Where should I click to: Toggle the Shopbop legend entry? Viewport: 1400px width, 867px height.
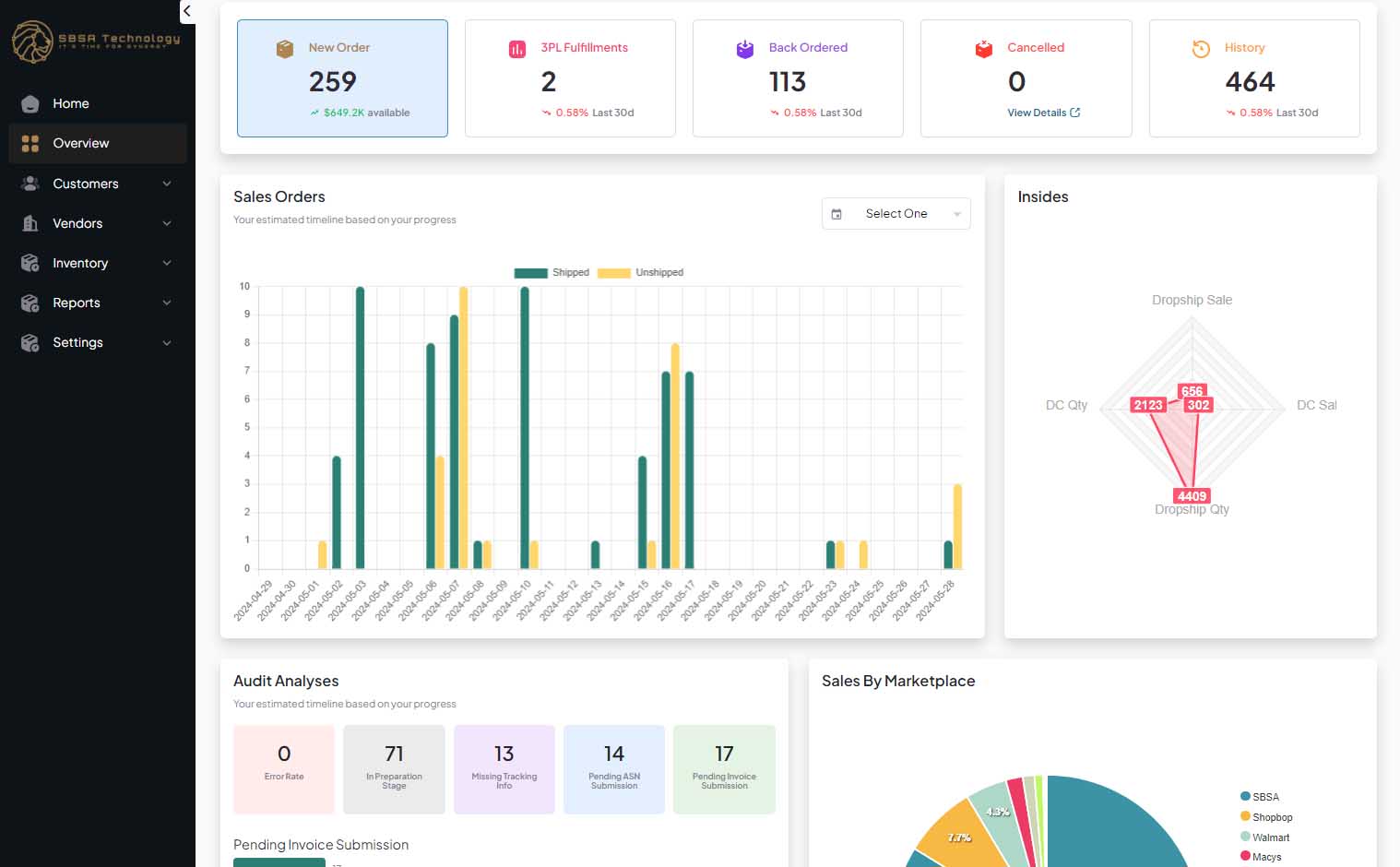coord(1266,817)
